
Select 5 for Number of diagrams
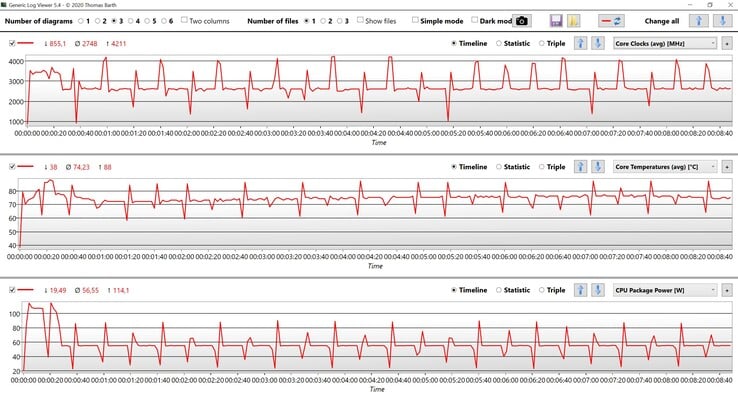pyautogui.click(x=147, y=21)
